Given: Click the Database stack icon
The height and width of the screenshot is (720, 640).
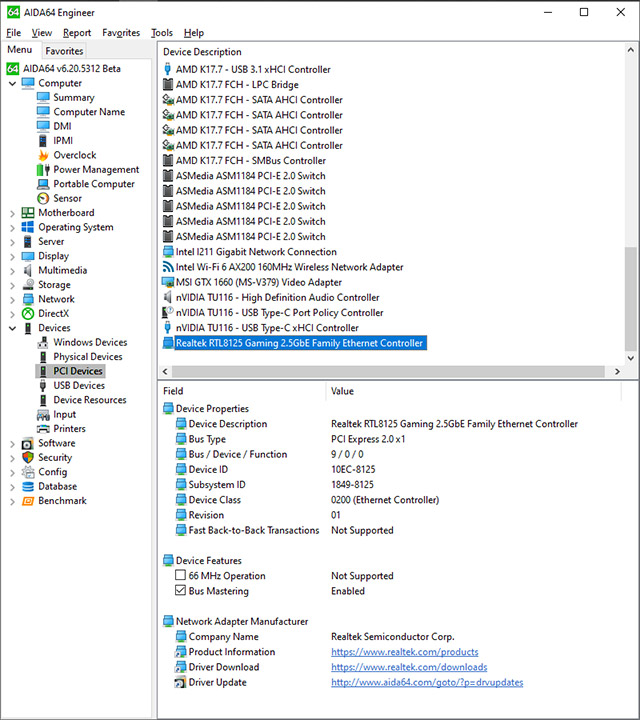Looking at the screenshot, I should click(x=28, y=486).
